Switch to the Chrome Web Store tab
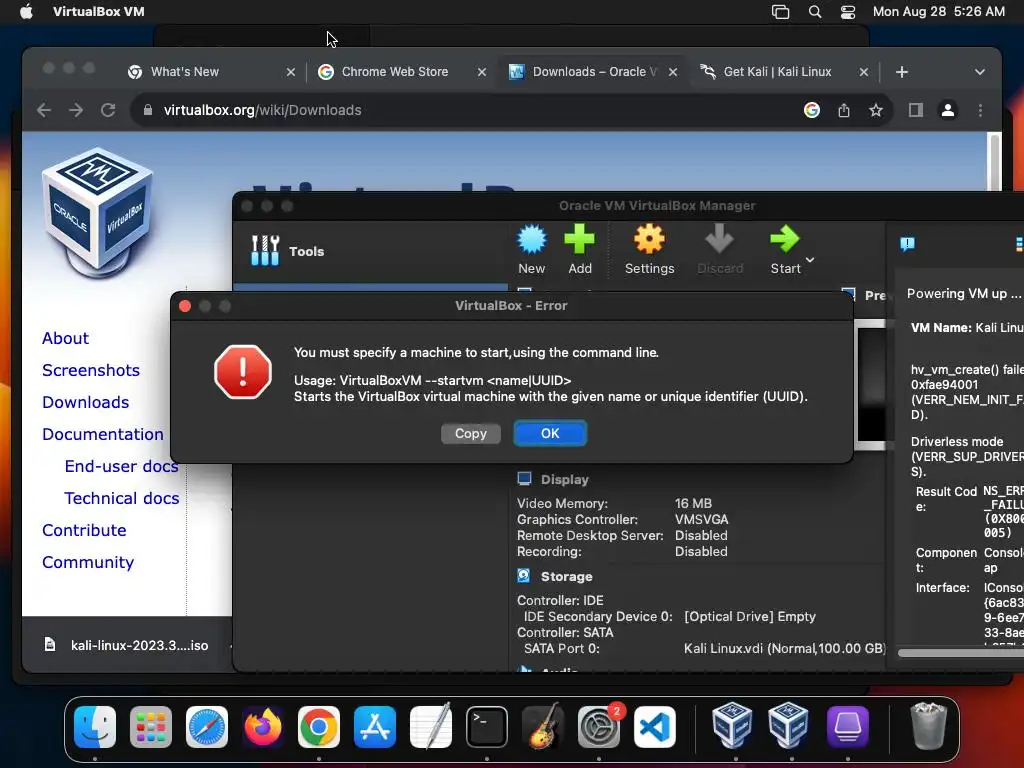1024x768 pixels. pyautogui.click(x=394, y=72)
